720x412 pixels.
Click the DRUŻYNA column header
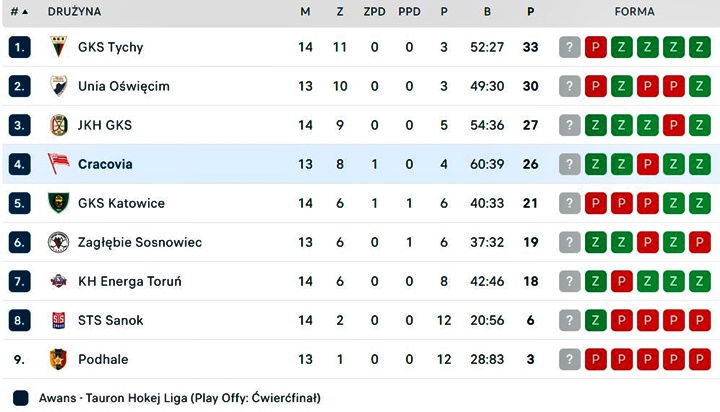click(74, 12)
